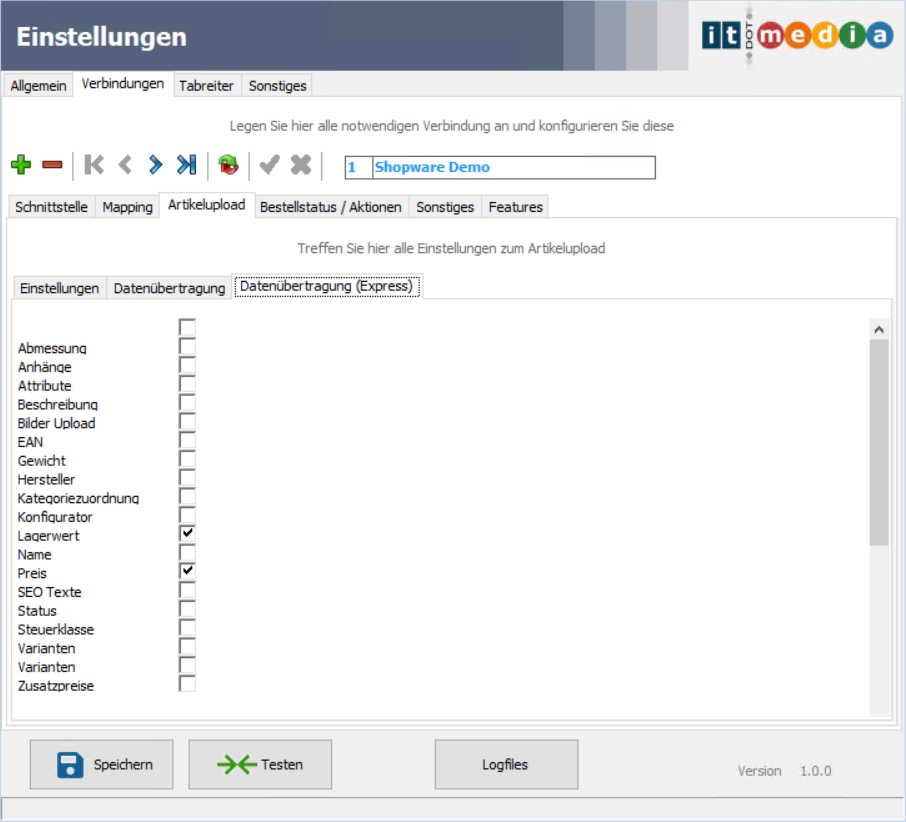Click the refresh connection icon

point(228,165)
